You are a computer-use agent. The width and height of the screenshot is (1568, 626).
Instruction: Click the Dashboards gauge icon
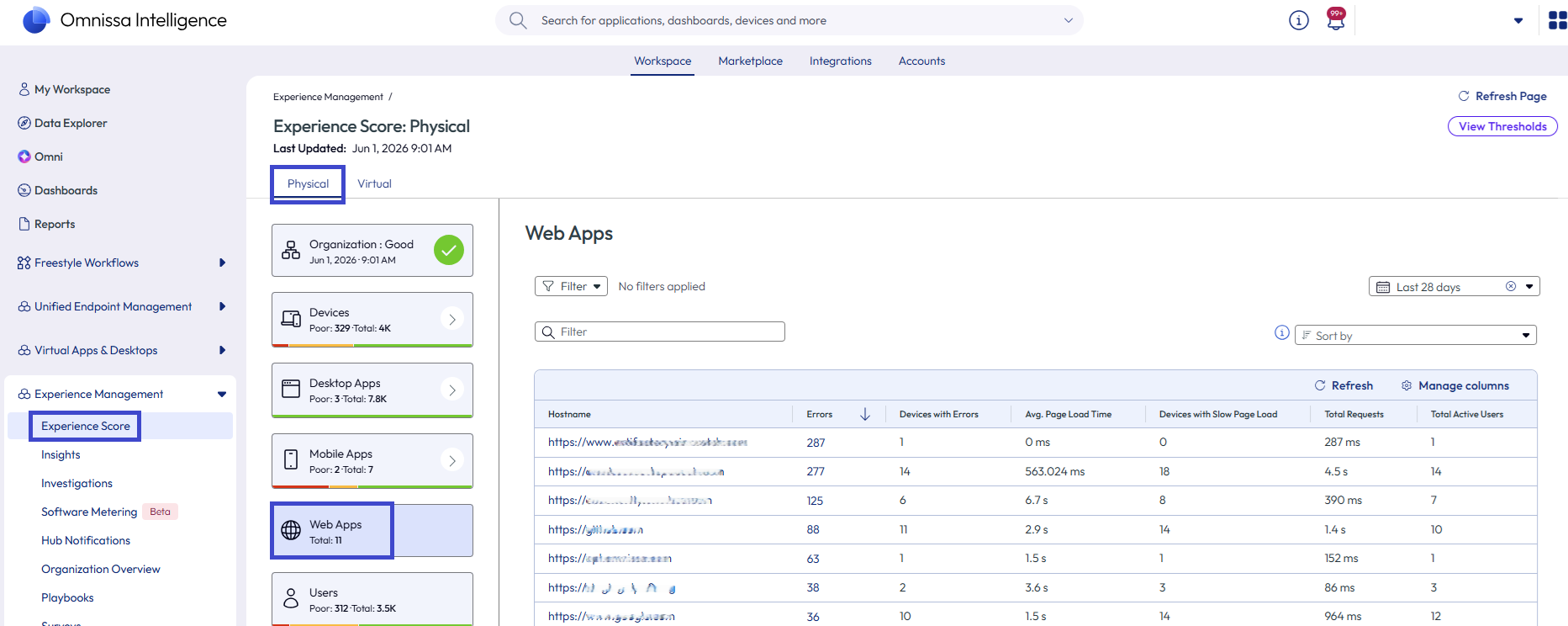24,190
